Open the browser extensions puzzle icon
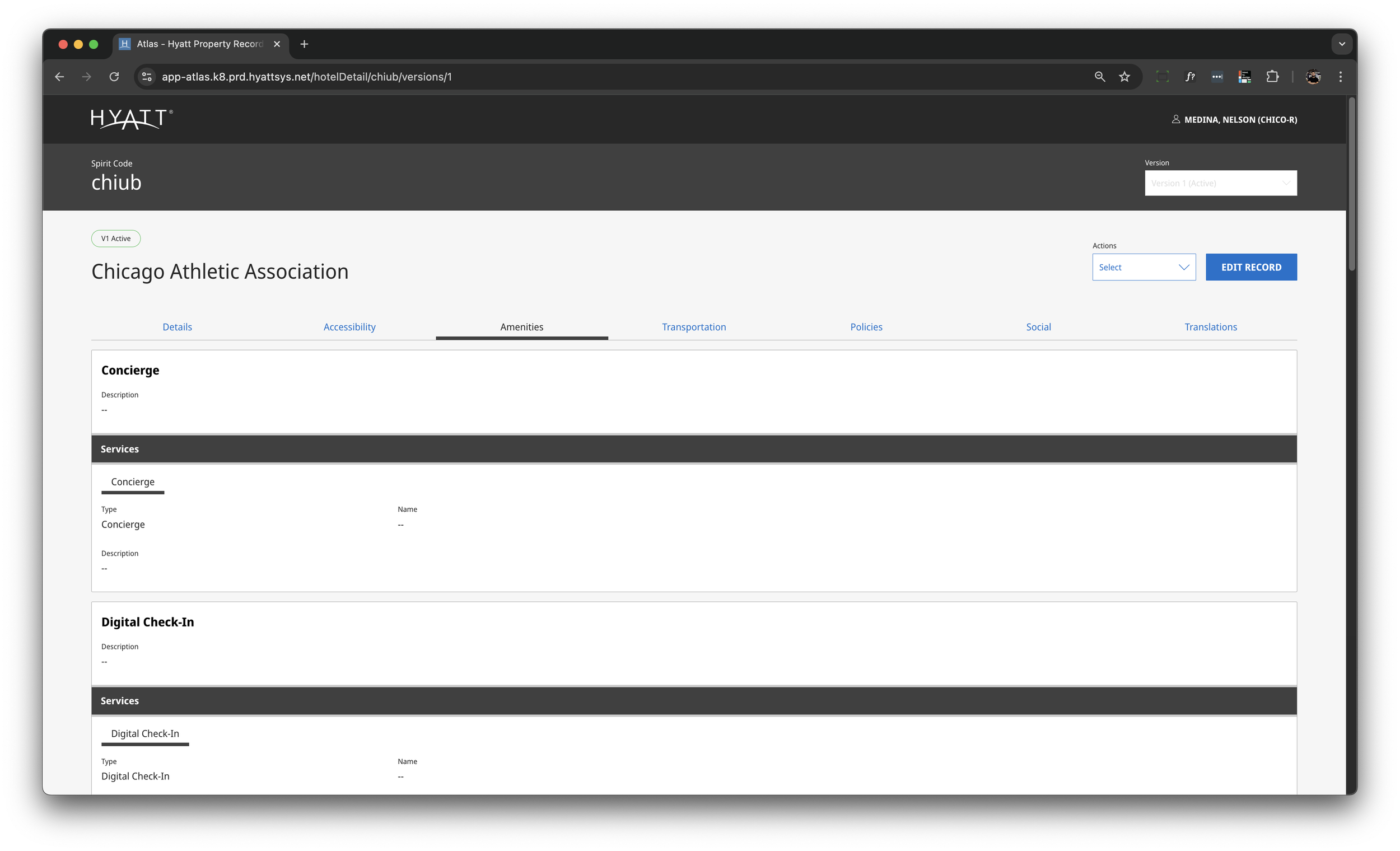This screenshot has width=1400, height=851. 1272,77
